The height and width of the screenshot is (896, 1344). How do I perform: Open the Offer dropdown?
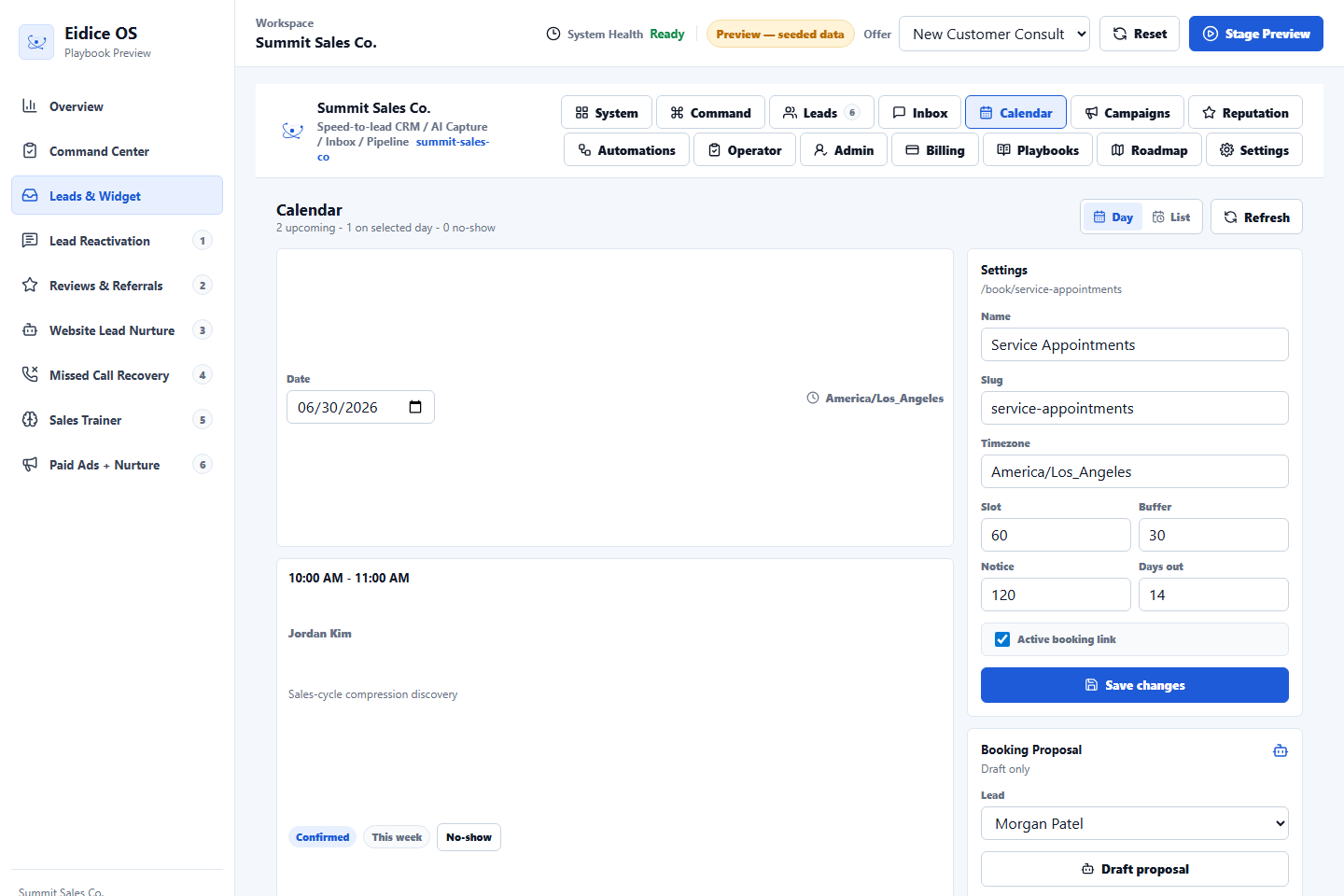994,34
